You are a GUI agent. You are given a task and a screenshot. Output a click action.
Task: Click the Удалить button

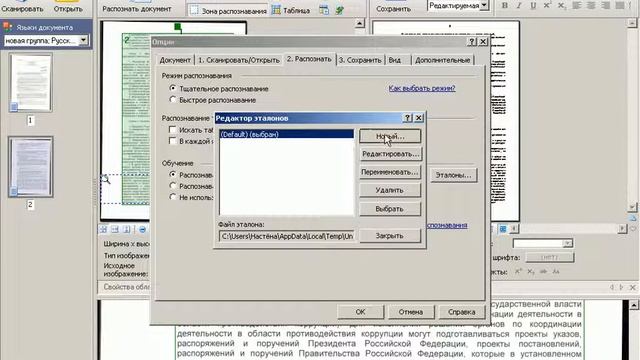coord(390,190)
